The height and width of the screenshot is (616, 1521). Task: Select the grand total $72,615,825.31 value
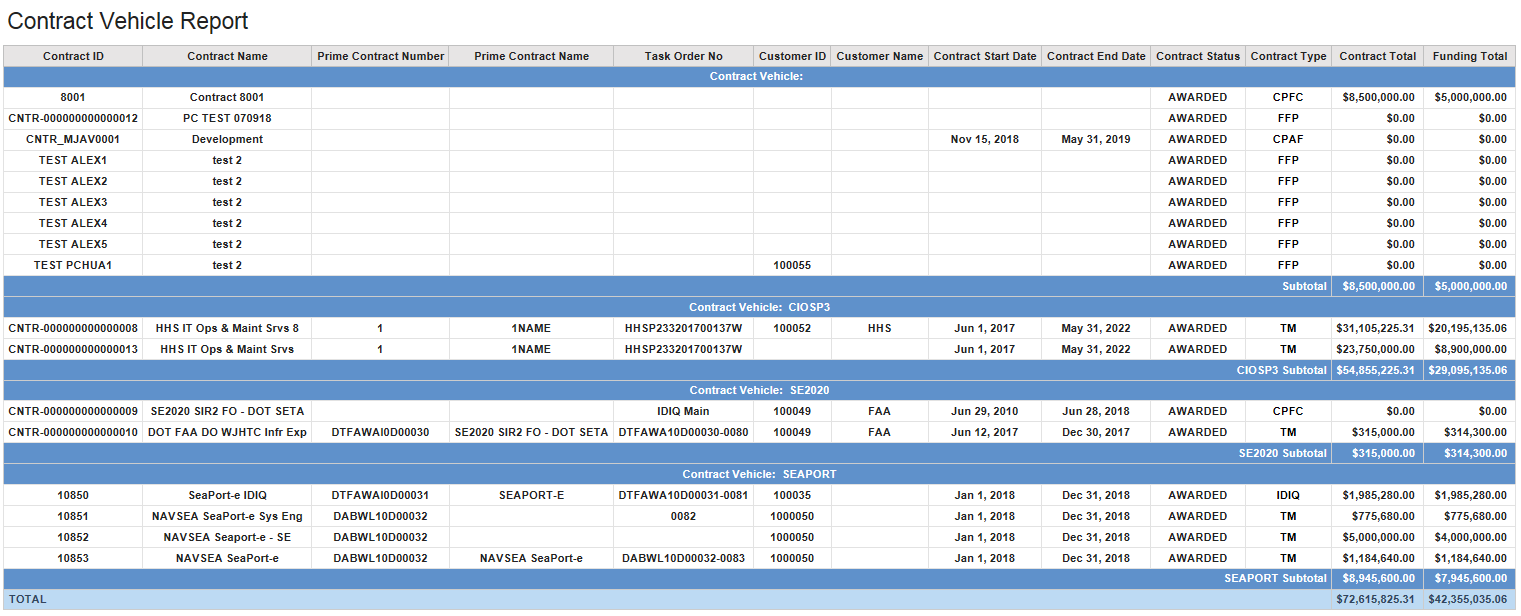tap(1377, 599)
